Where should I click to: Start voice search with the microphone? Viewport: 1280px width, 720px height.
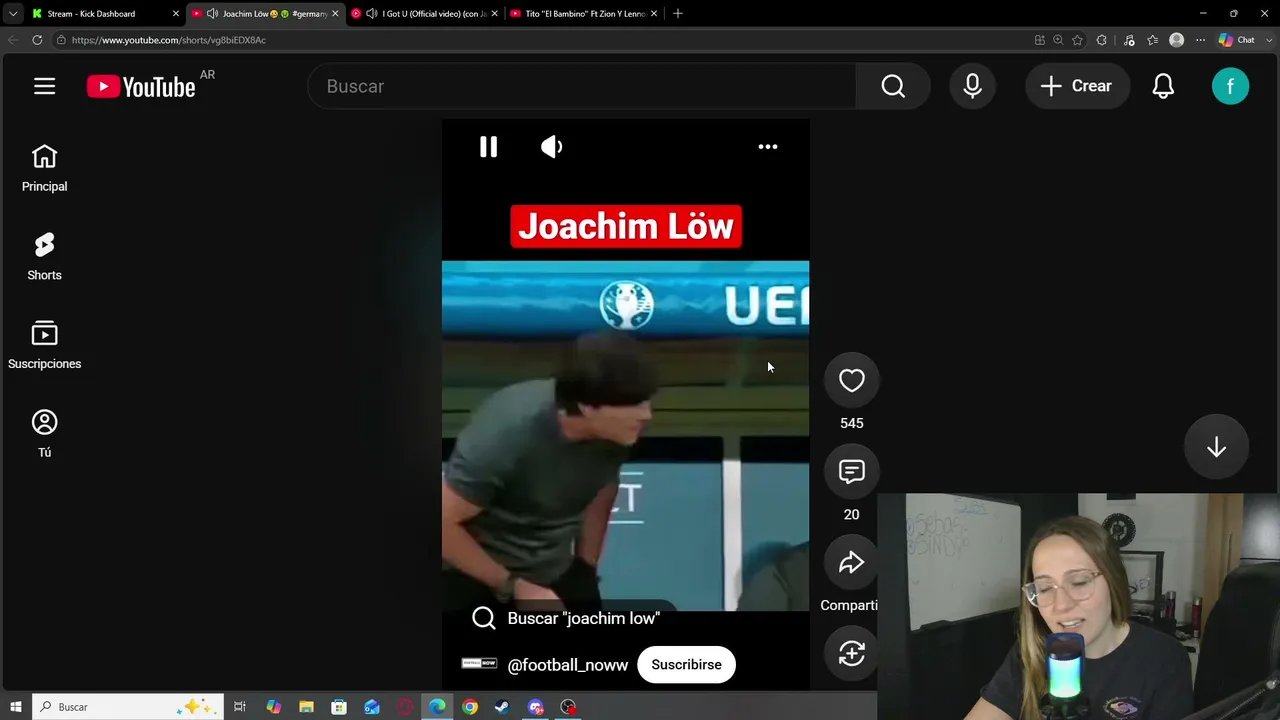972,86
